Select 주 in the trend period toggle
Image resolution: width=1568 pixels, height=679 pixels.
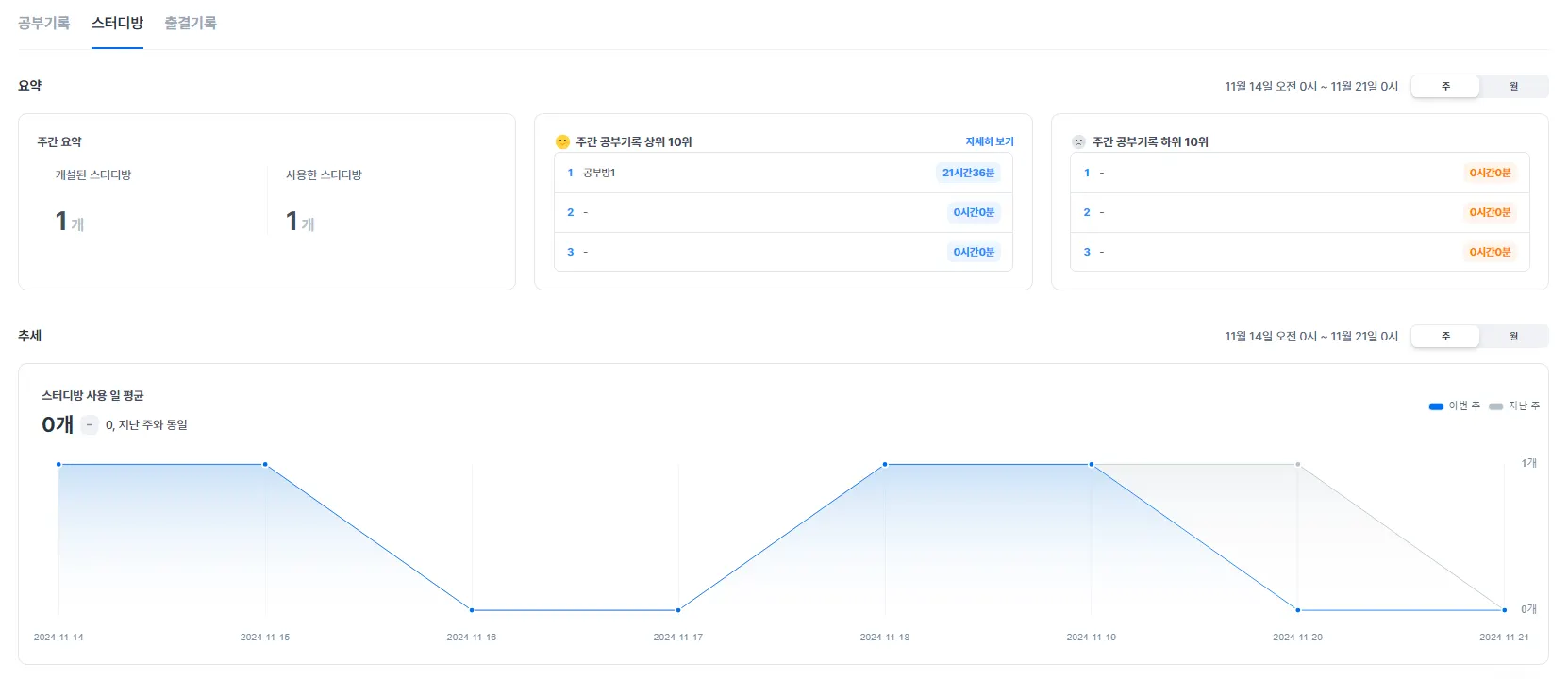pos(1445,337)
